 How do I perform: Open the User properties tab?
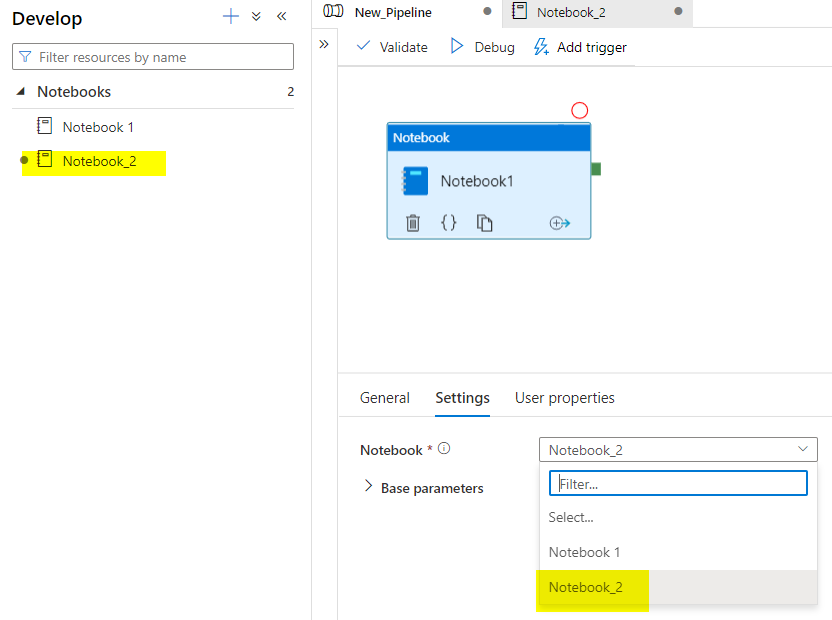pos(564,398)
